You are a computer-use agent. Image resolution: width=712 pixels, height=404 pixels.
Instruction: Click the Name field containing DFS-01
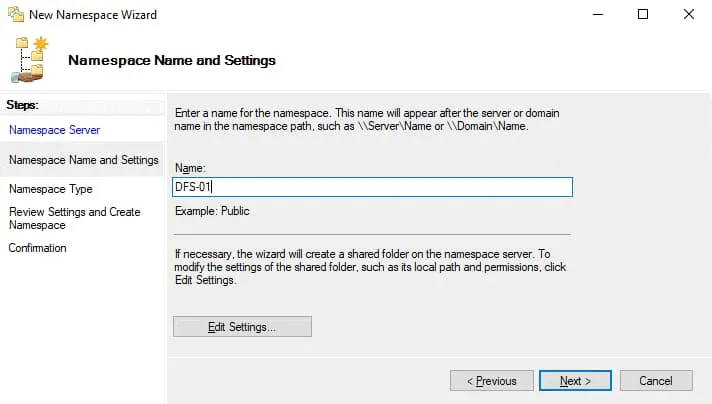[x=372, y=187]
